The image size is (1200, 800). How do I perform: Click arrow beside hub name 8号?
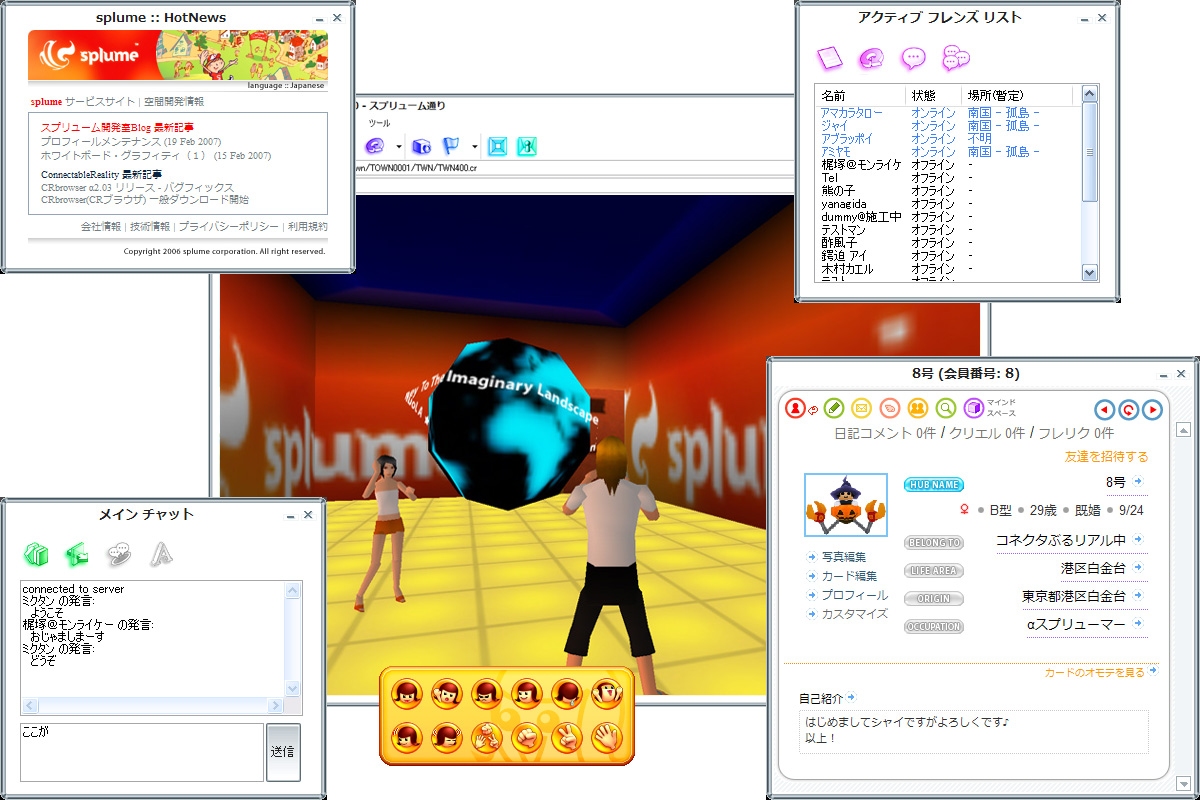pos(1138,481)
